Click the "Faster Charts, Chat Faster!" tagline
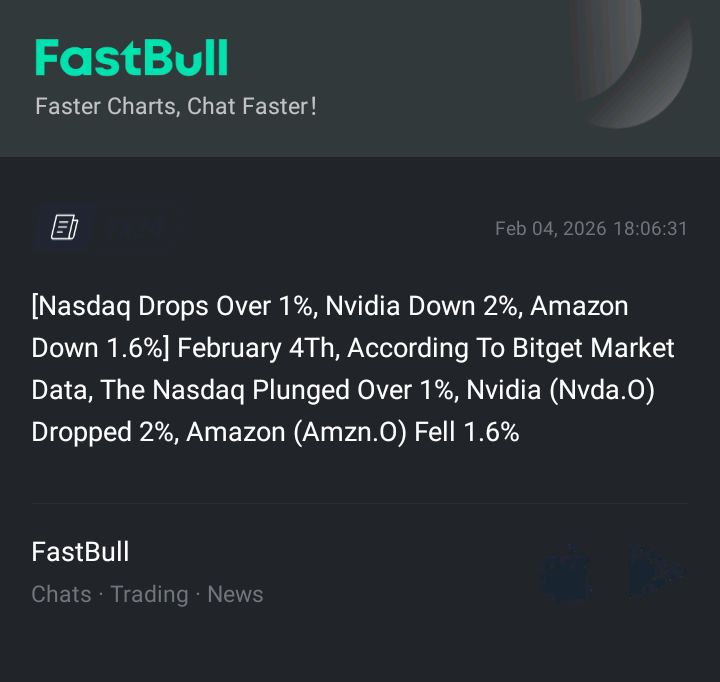720x682 pixels. pos(176,106)
